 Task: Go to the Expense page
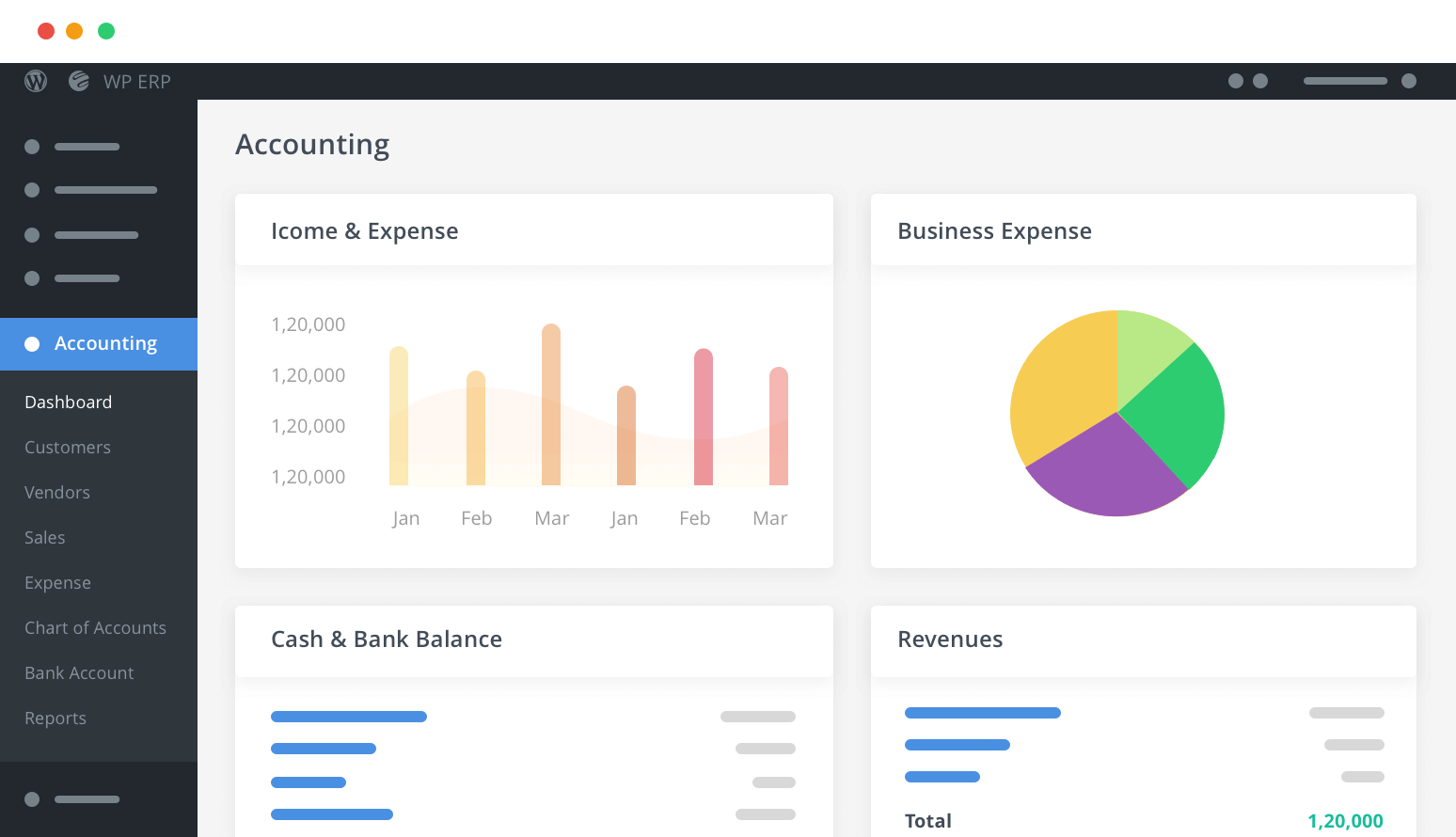(x=57, y=582)
